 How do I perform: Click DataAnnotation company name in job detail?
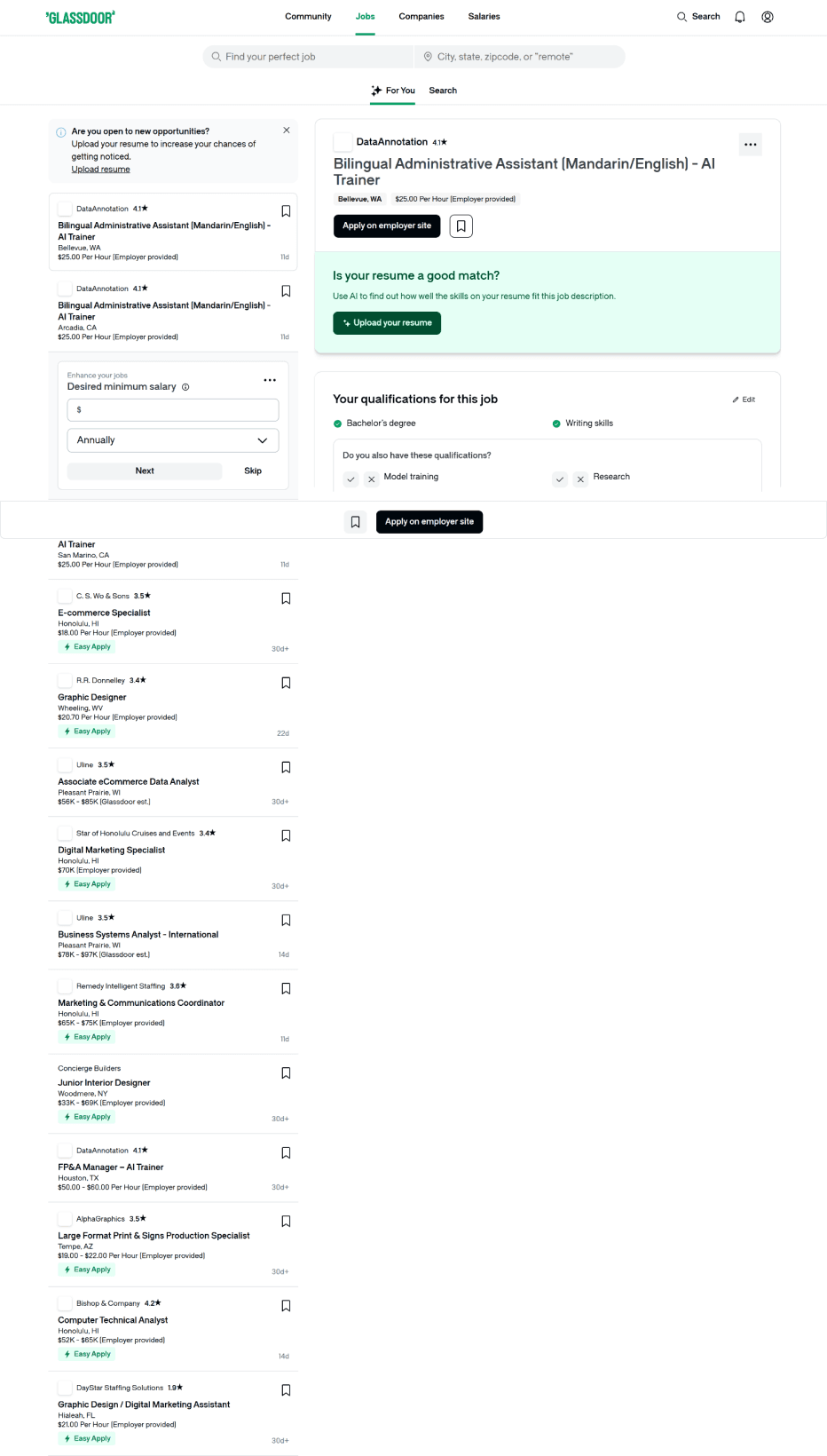392,142
